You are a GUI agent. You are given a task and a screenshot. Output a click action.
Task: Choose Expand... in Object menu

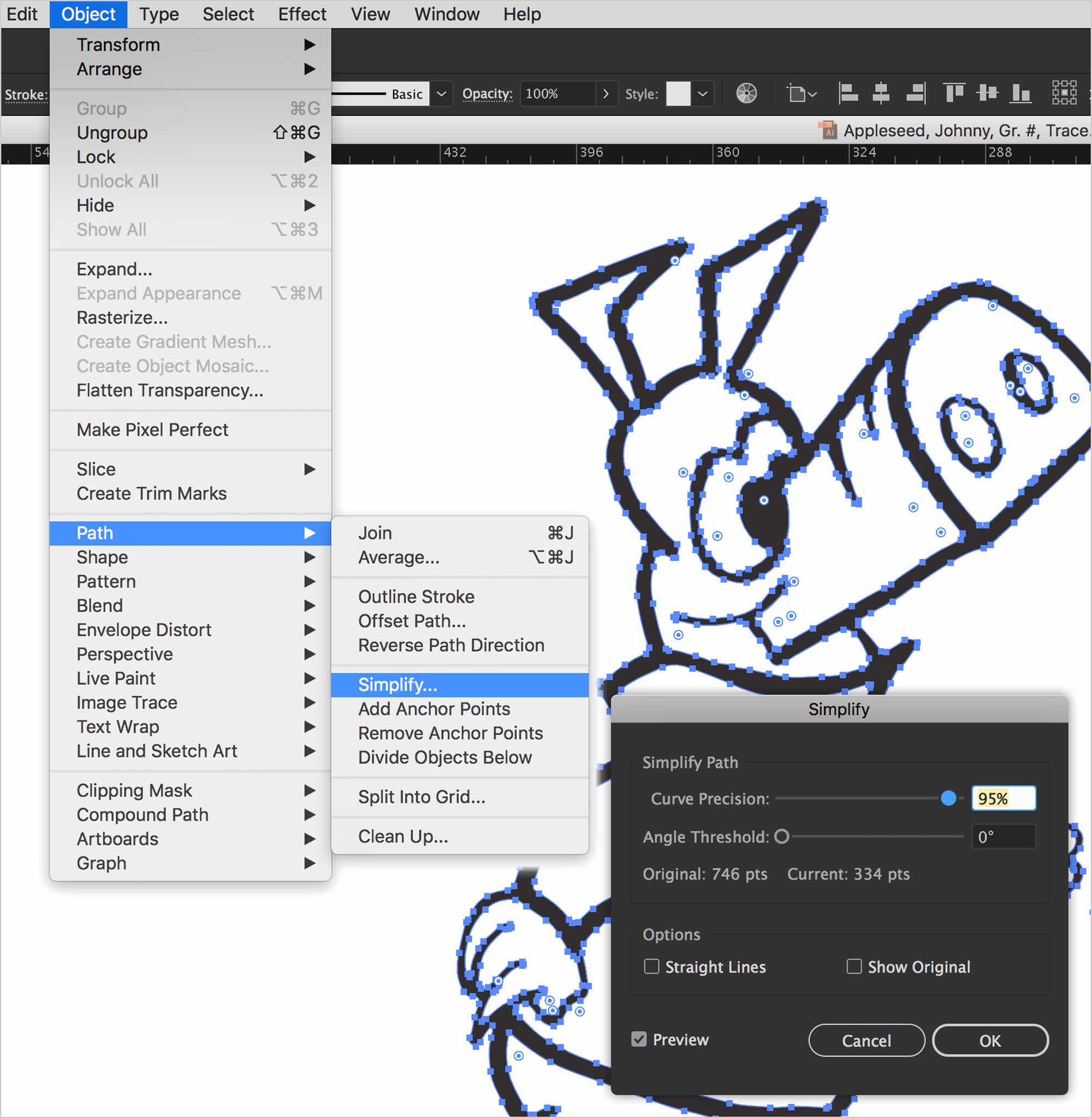[190, 269]
